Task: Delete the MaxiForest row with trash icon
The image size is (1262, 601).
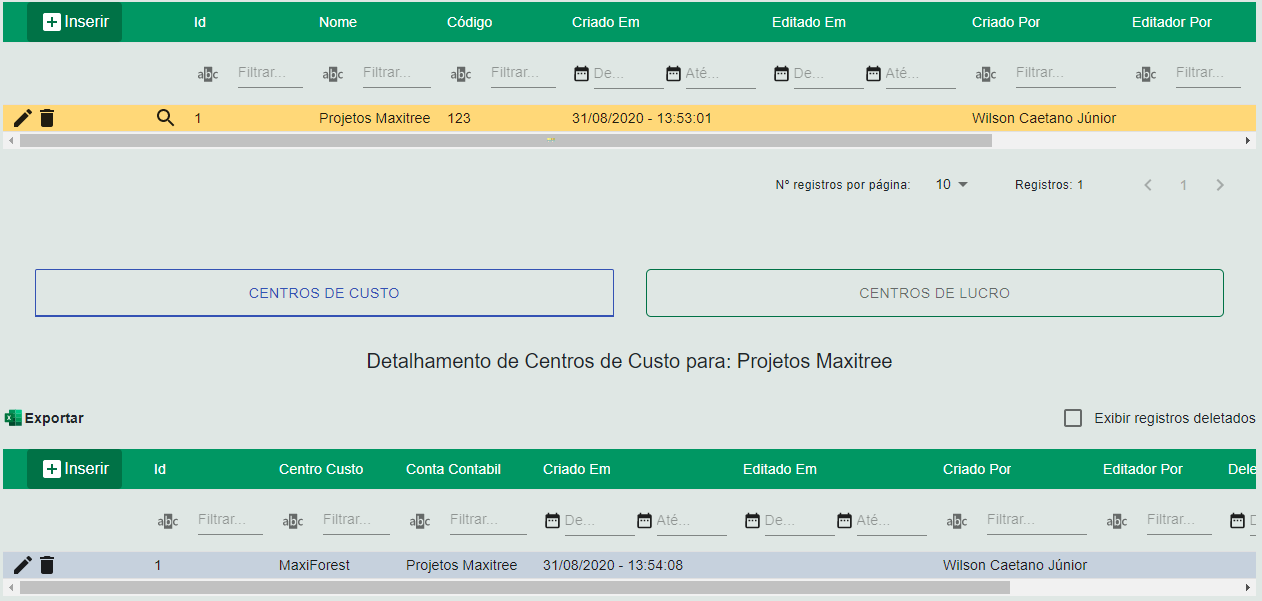Action: [x=47, y=565]
